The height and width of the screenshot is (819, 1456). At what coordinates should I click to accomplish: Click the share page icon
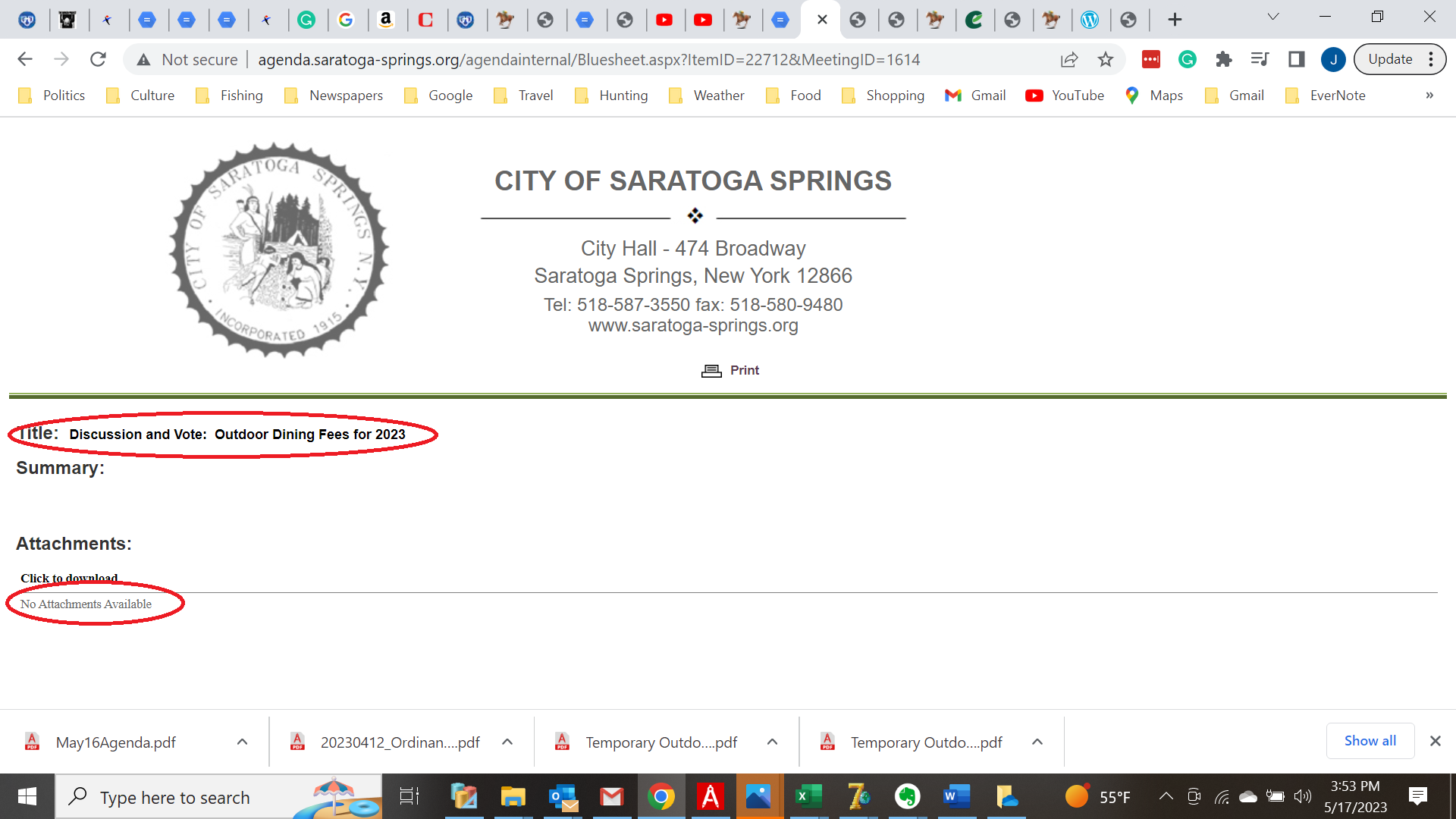pyautogui.click(x=1069, y=59)
